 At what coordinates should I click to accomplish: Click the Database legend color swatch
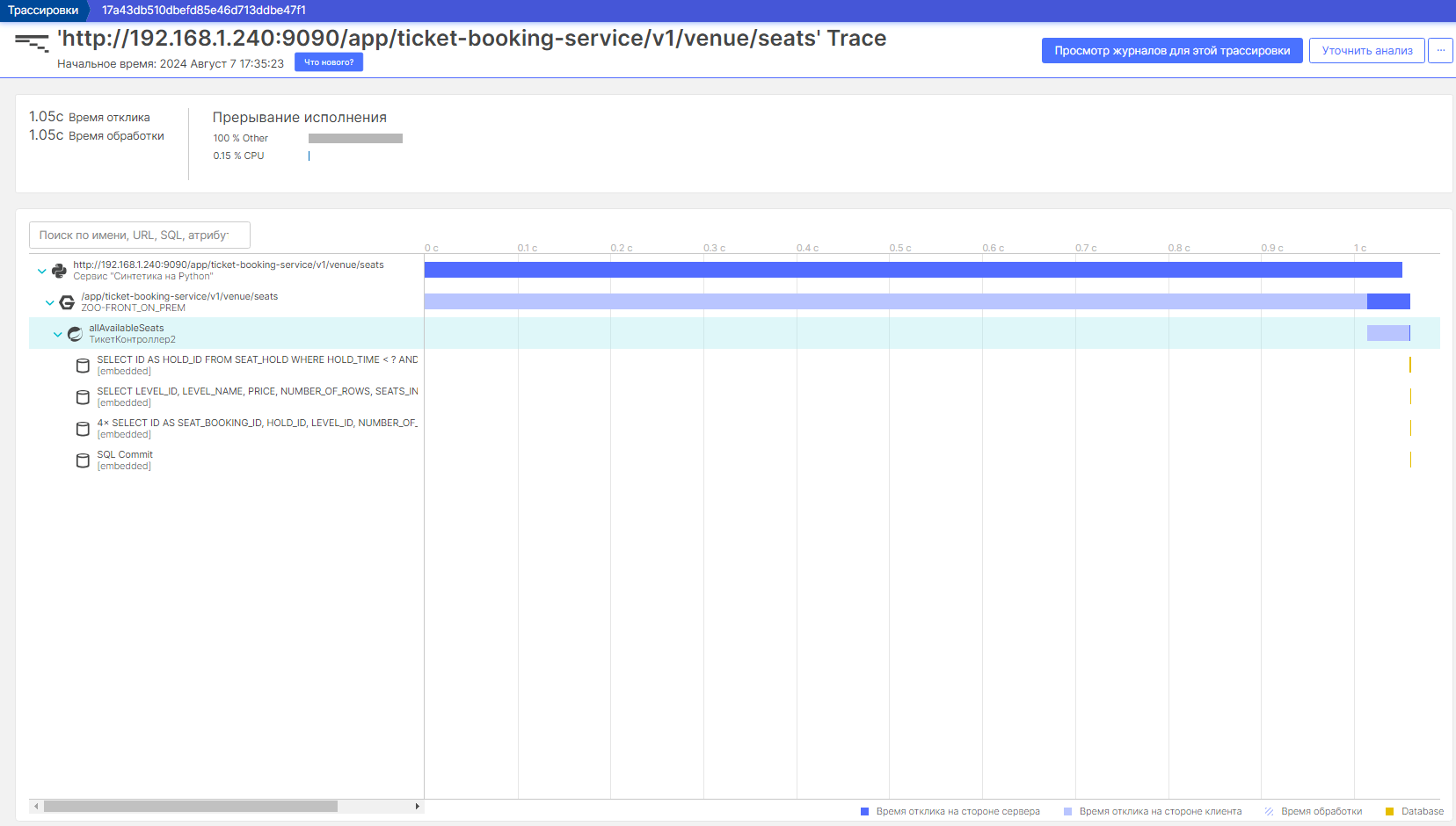coord(1389,812)
